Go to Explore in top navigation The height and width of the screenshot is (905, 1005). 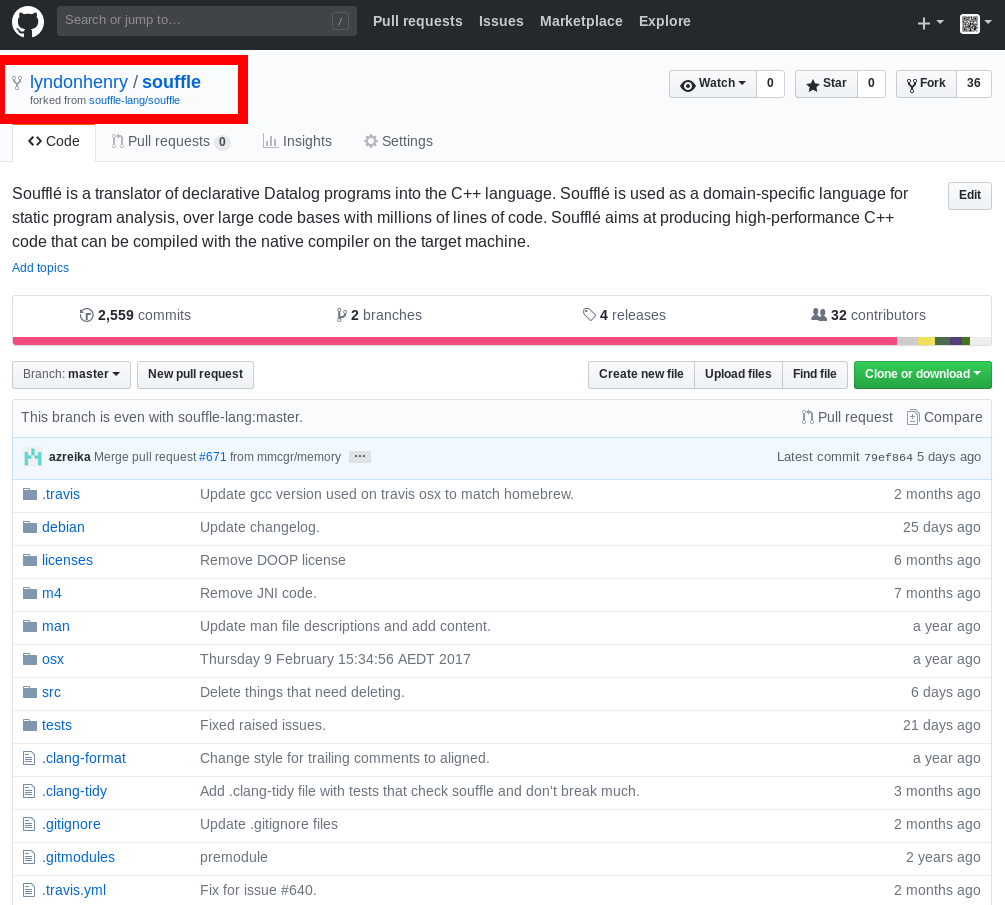665,21
